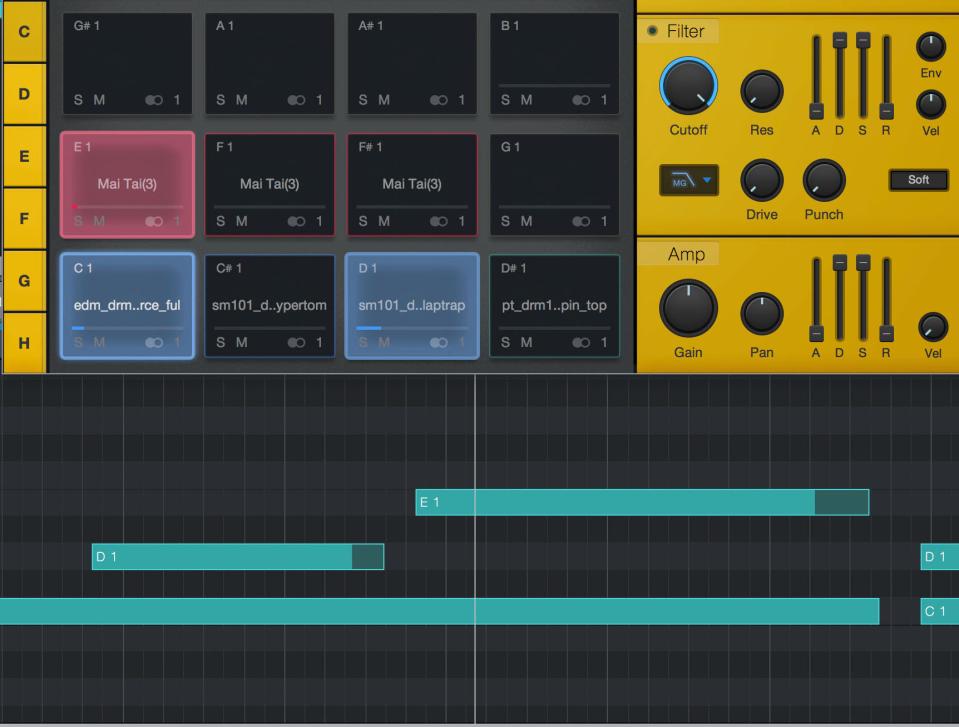This screenshot has height=727, width=959.
Task: Click the Vel knob in the Amp section
Action: coord(932,327)
